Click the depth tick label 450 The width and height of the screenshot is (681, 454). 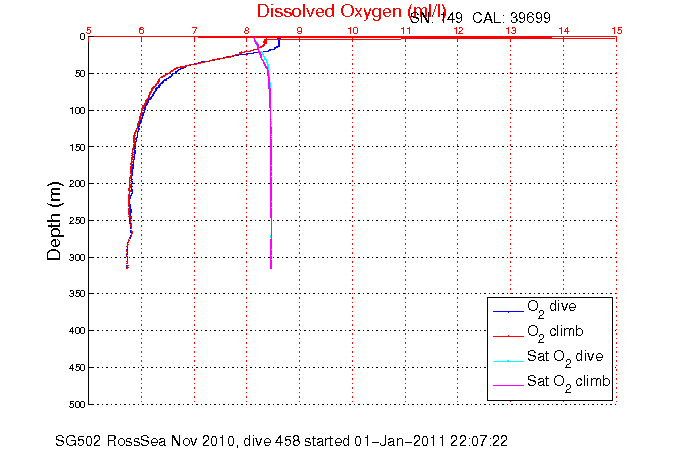tap(77, 368)
